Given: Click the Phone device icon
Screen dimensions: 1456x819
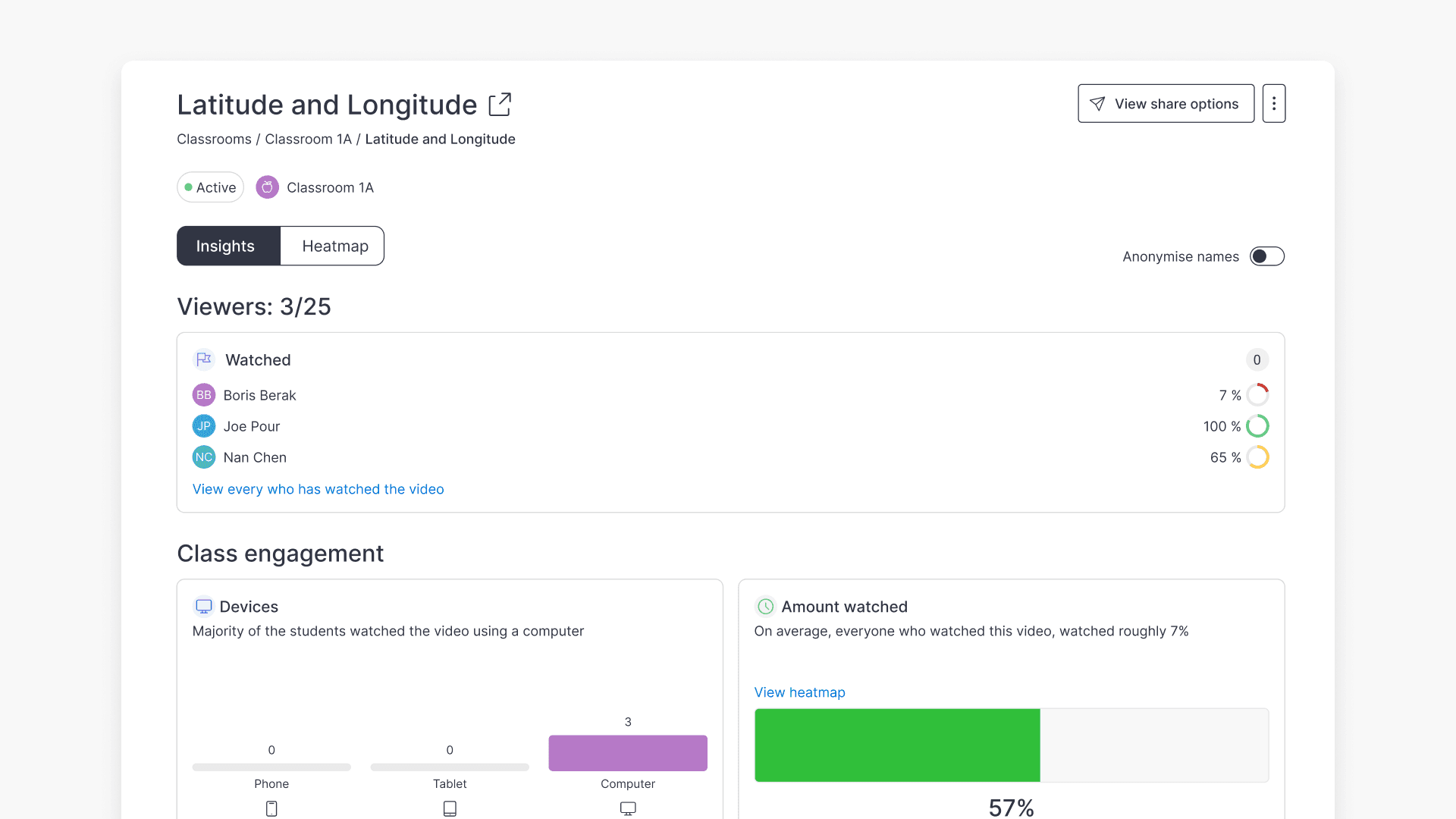Looking at the screenshot, I should click(271, 808).
